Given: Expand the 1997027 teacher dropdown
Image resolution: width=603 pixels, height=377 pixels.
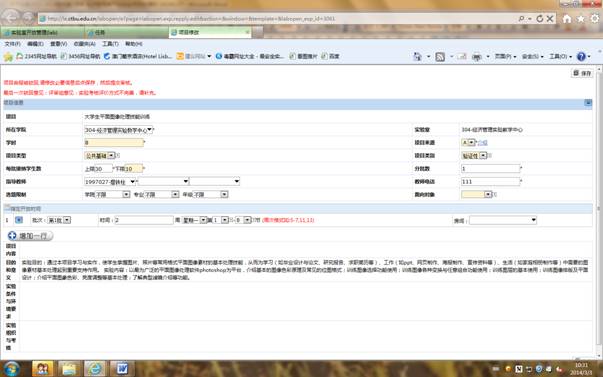Looking at the screenshot, I should pyautogui.click(x=110, y=182).
